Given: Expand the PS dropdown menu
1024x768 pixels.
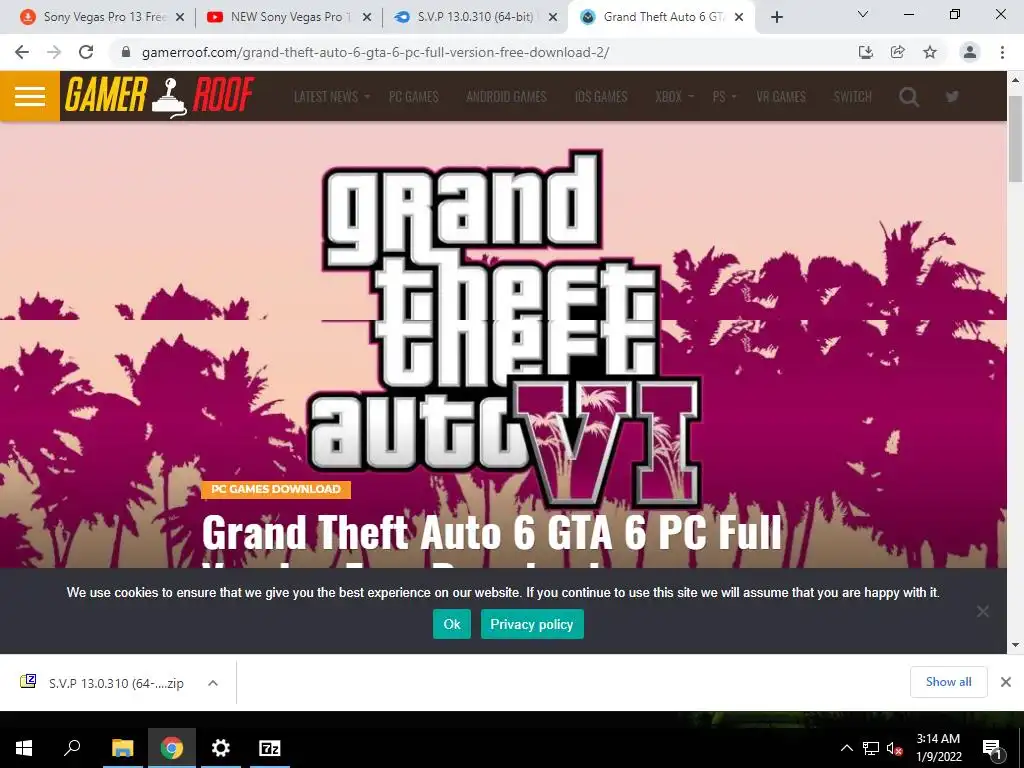Looking at the screenshot, I should [724, 97].
